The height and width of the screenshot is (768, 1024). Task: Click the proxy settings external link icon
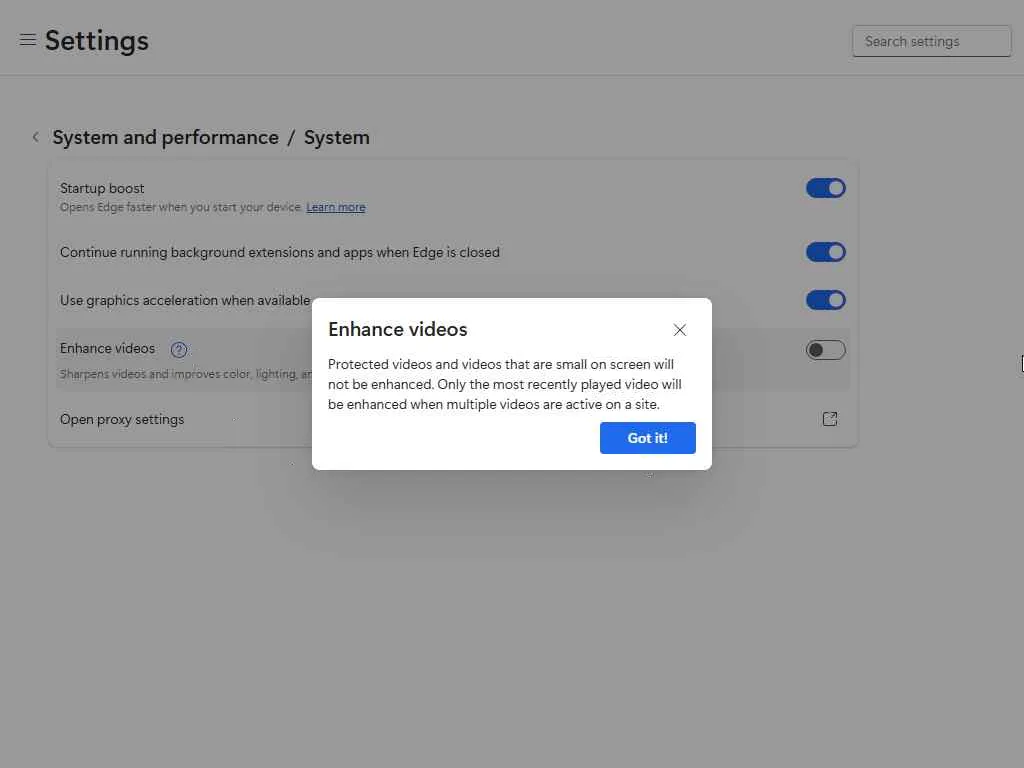[829, 419]
